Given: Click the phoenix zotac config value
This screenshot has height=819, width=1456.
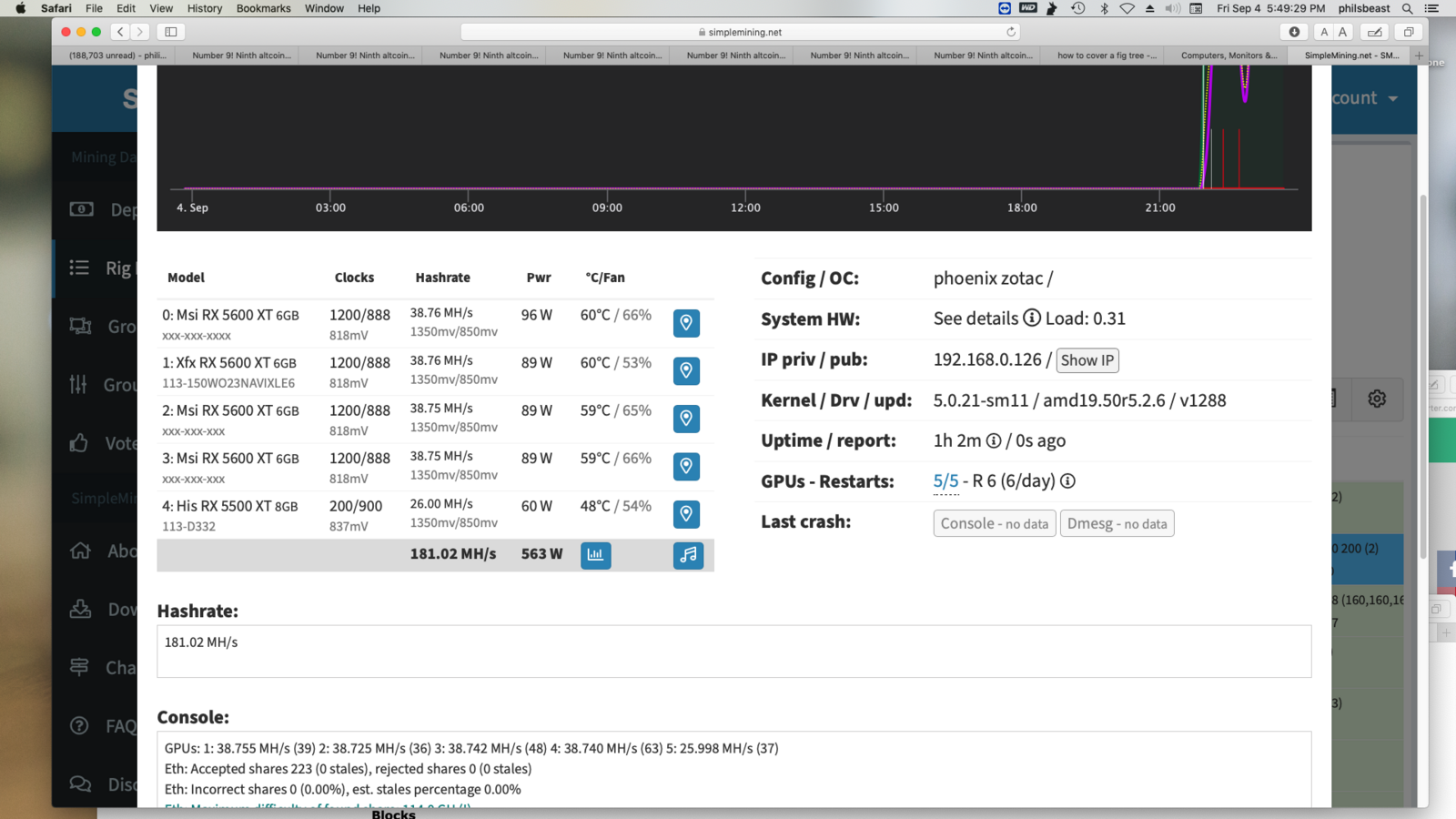Looking at the screenshot, I should pos(993,278).
